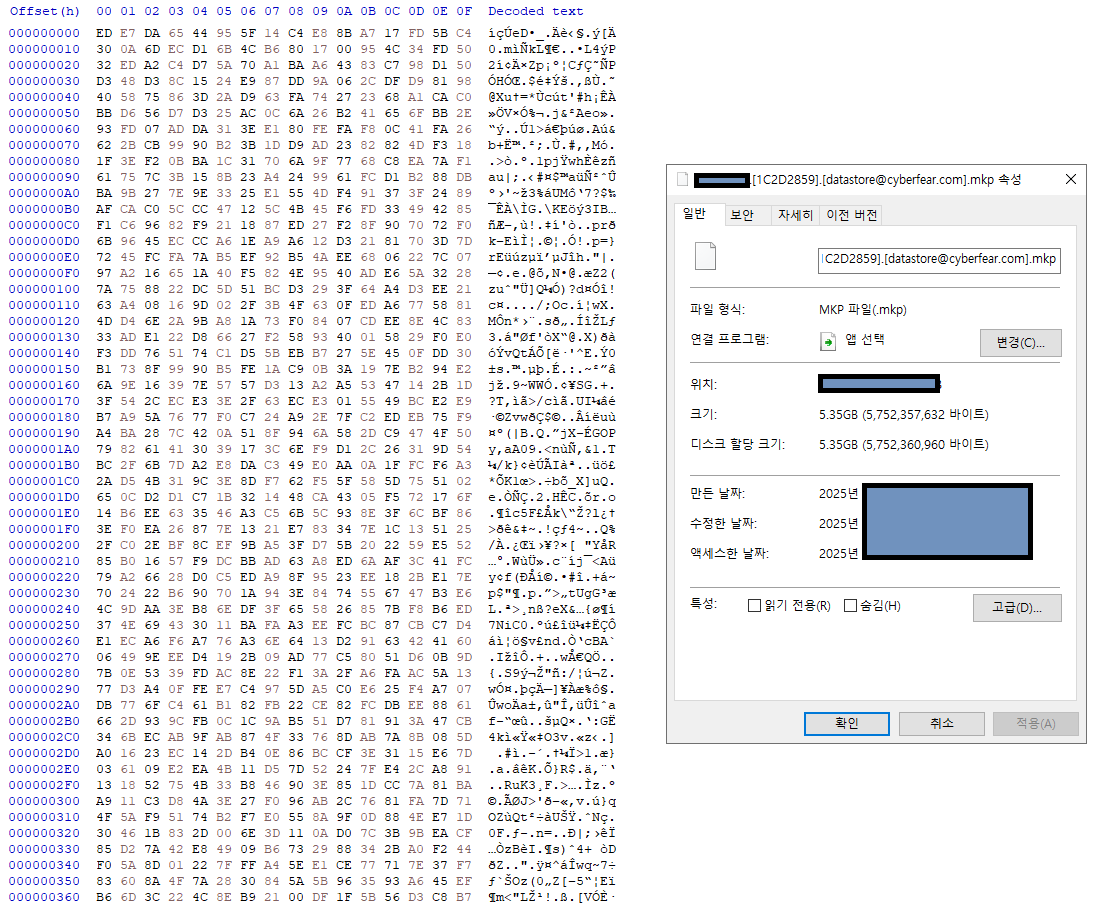Click the Offset(h) column header
1119x905 pixels.
[44, 11]
